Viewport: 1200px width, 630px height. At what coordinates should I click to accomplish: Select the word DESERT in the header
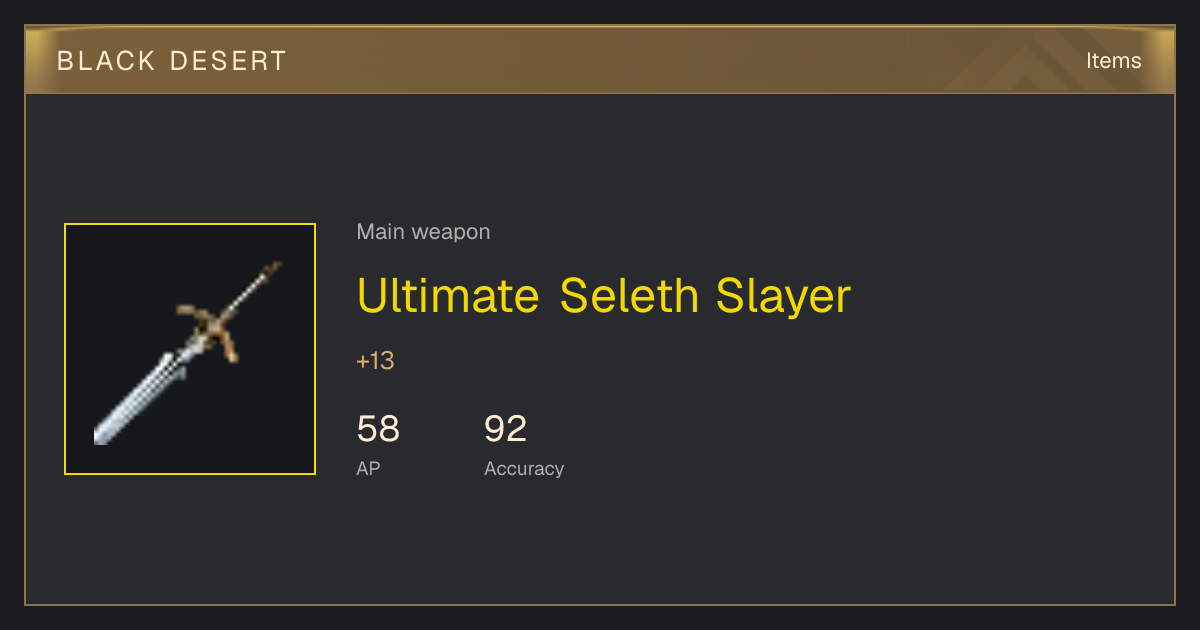[x=229, y=61]
